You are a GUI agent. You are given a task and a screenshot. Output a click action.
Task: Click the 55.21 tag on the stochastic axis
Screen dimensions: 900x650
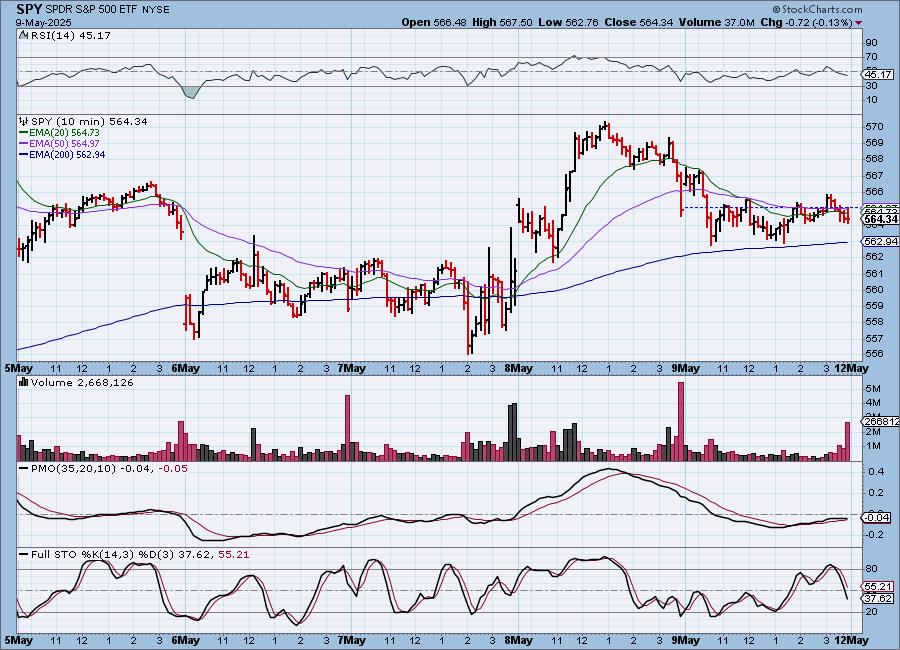tap(878, 587)
